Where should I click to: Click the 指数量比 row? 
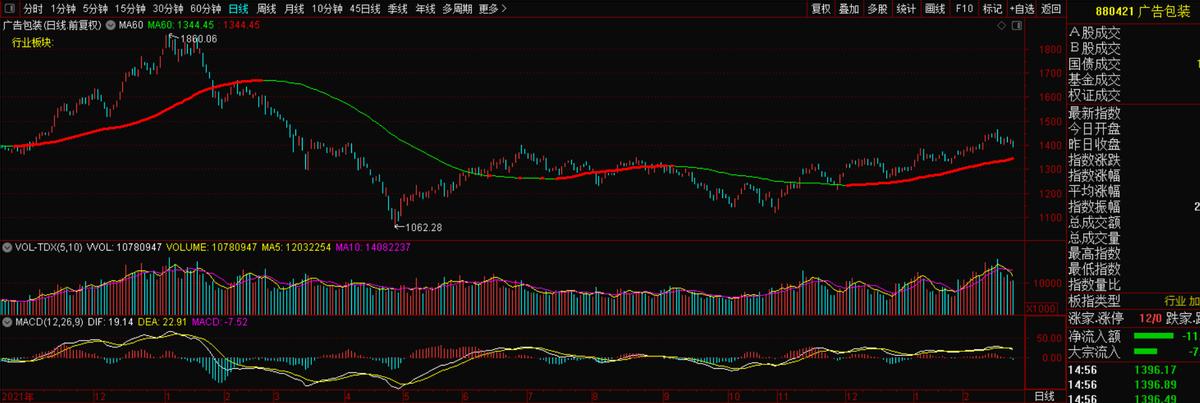pos(1132,285)
